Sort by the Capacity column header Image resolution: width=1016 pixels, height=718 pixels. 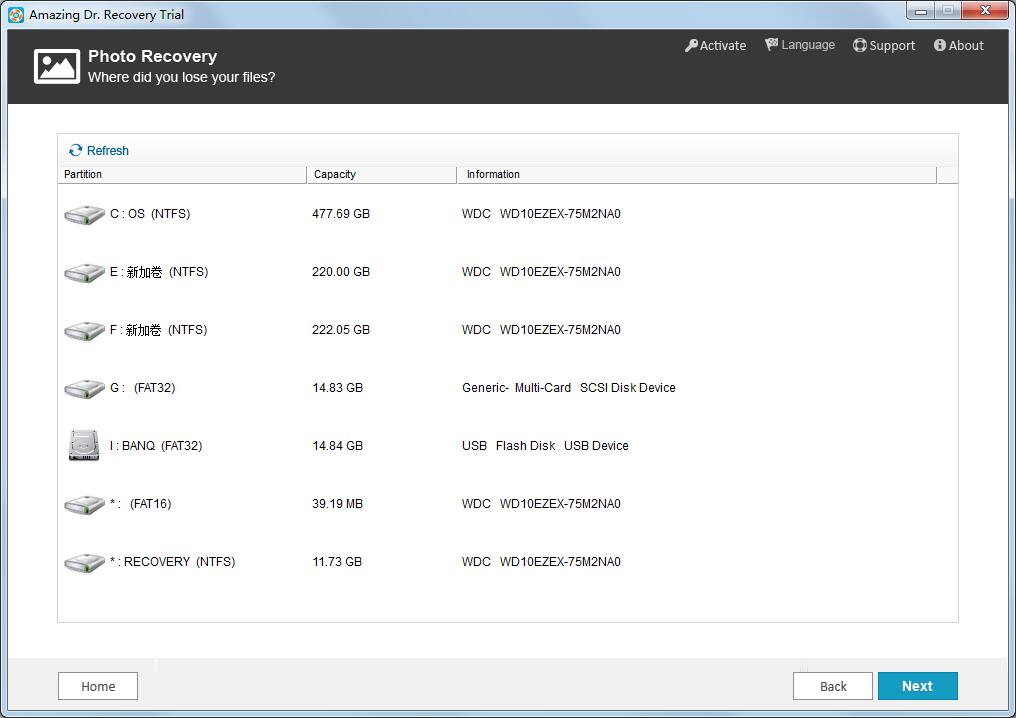(382, 174)
